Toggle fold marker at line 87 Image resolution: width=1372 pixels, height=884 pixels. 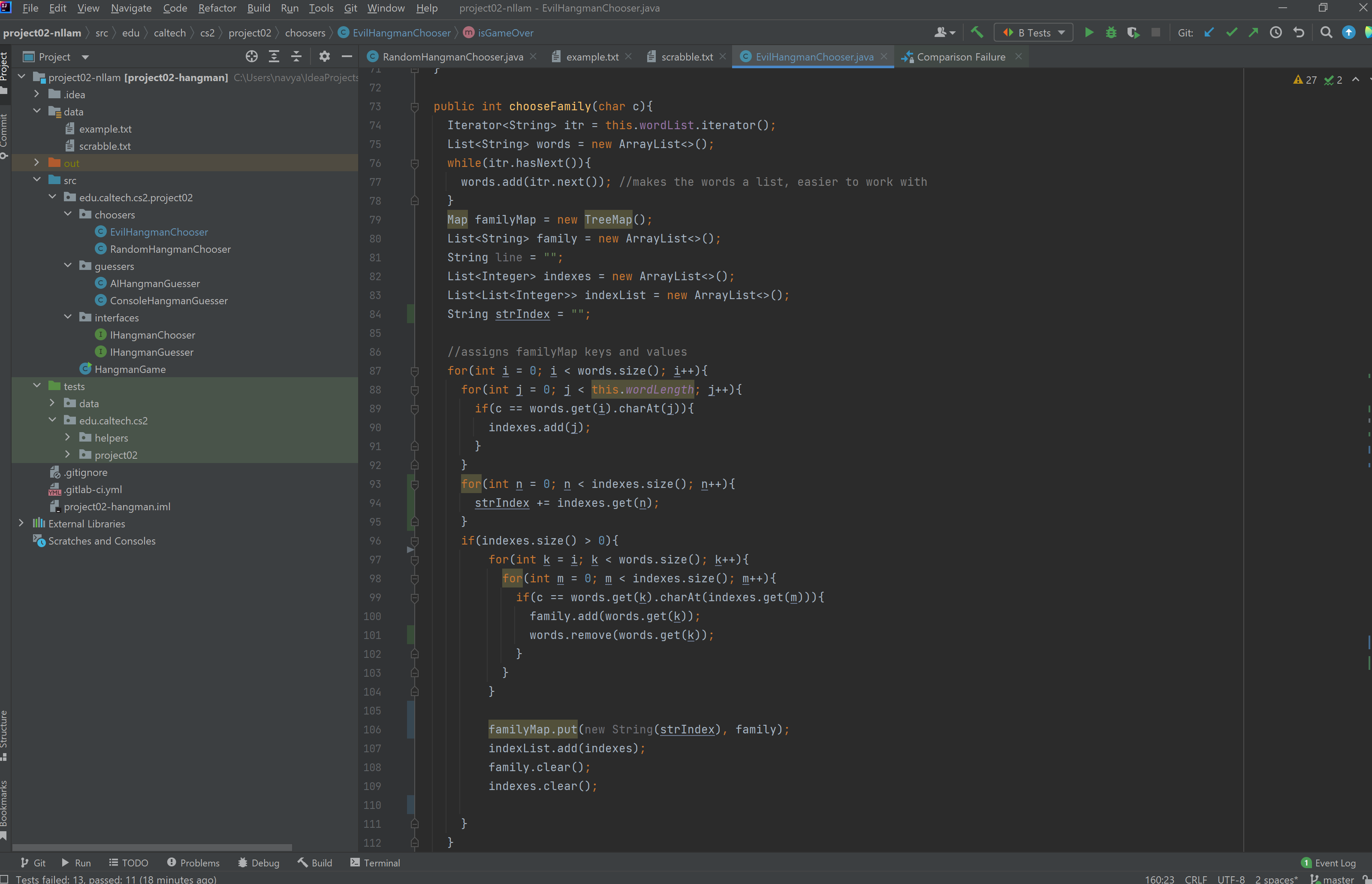[x=414, y=371]
